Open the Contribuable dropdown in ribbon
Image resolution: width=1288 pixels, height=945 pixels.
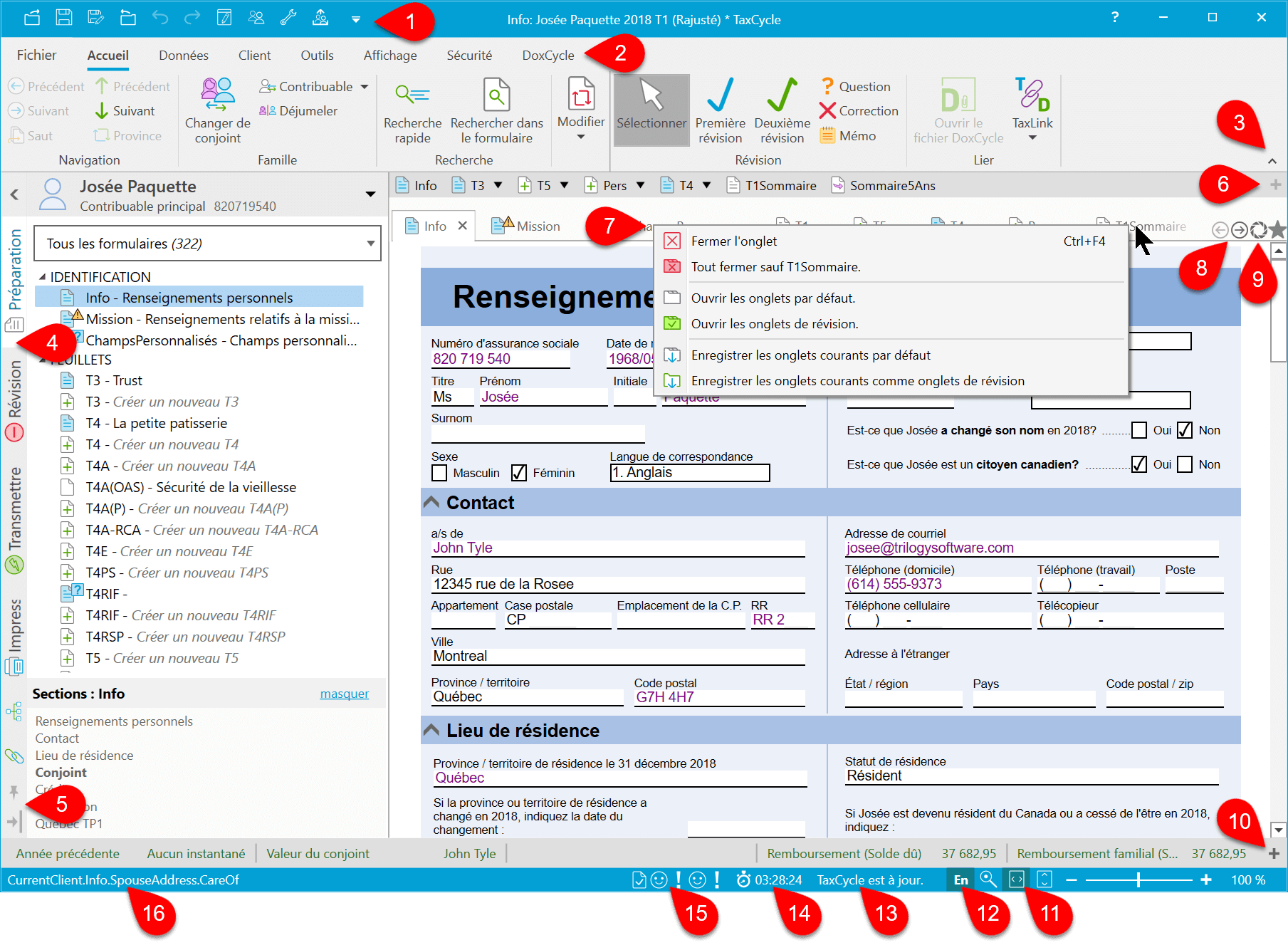click(314, 86)
